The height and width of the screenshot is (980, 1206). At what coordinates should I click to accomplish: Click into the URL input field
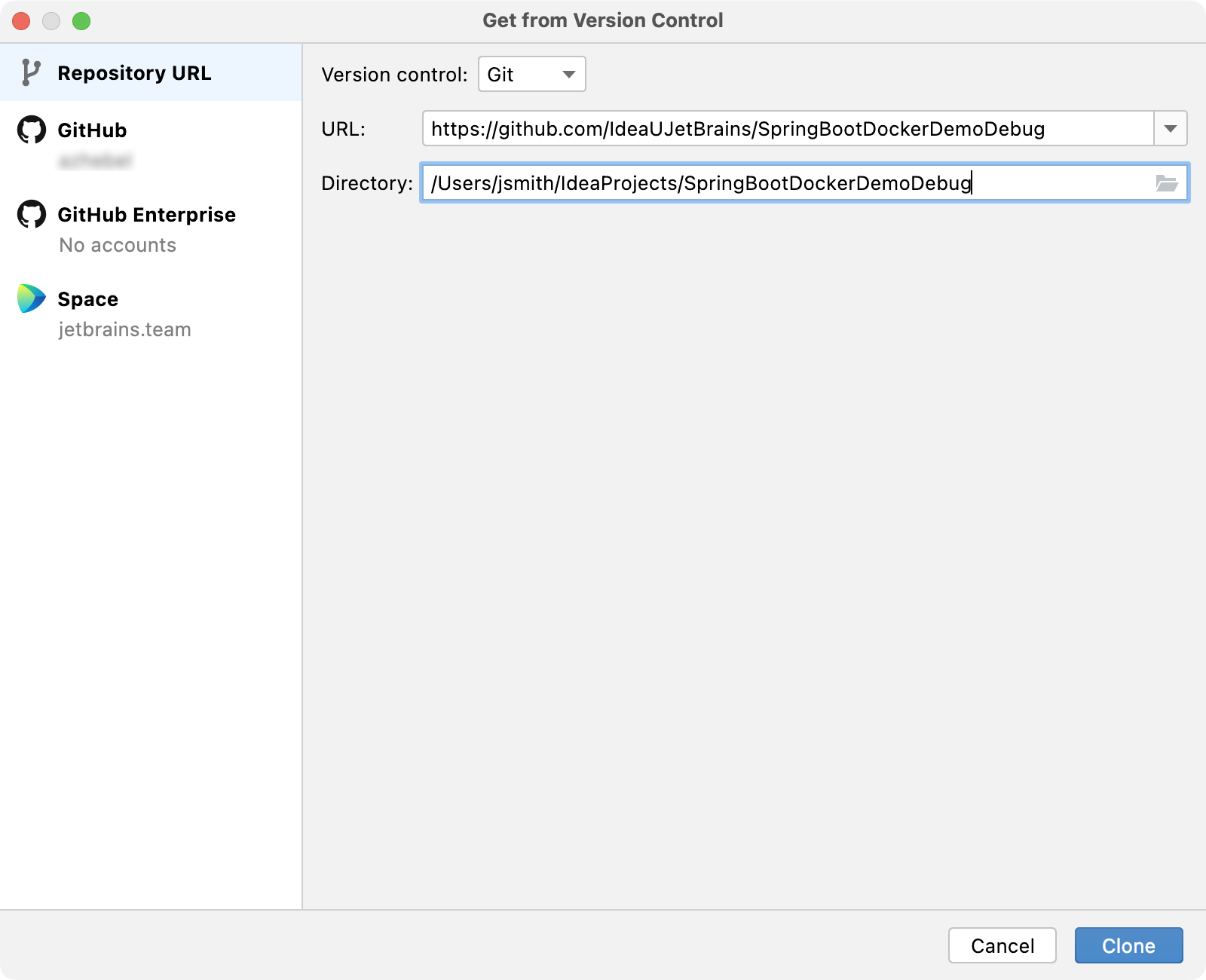(x=788, y=128)
